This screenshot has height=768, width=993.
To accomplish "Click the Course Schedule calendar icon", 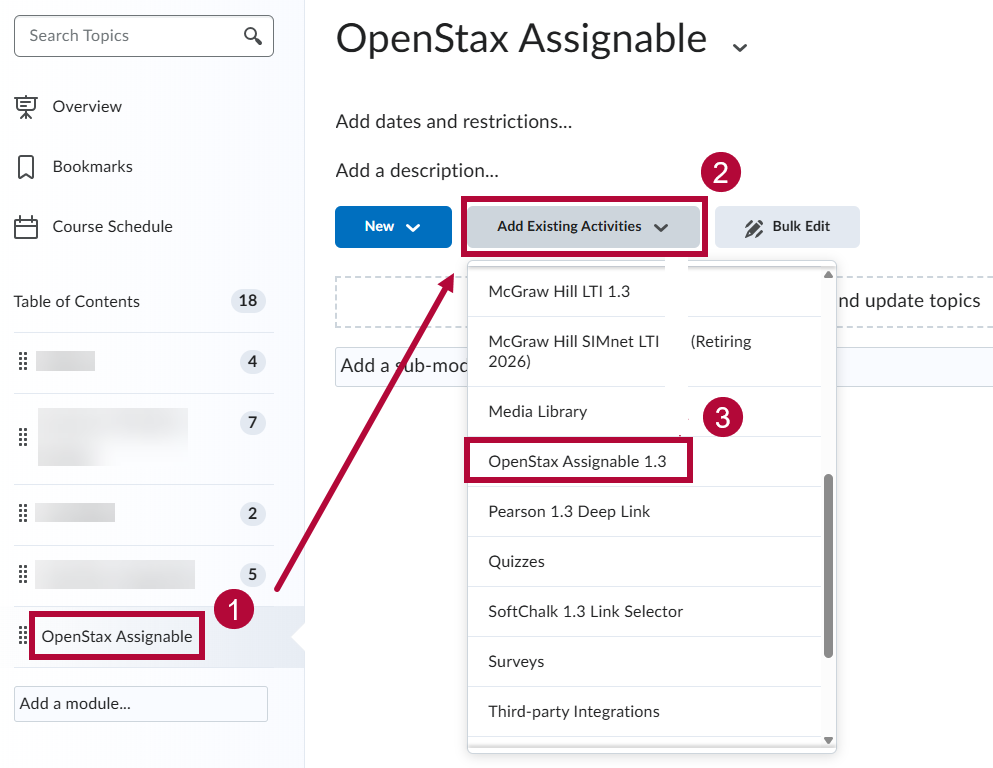I will (x=24, y=226).
